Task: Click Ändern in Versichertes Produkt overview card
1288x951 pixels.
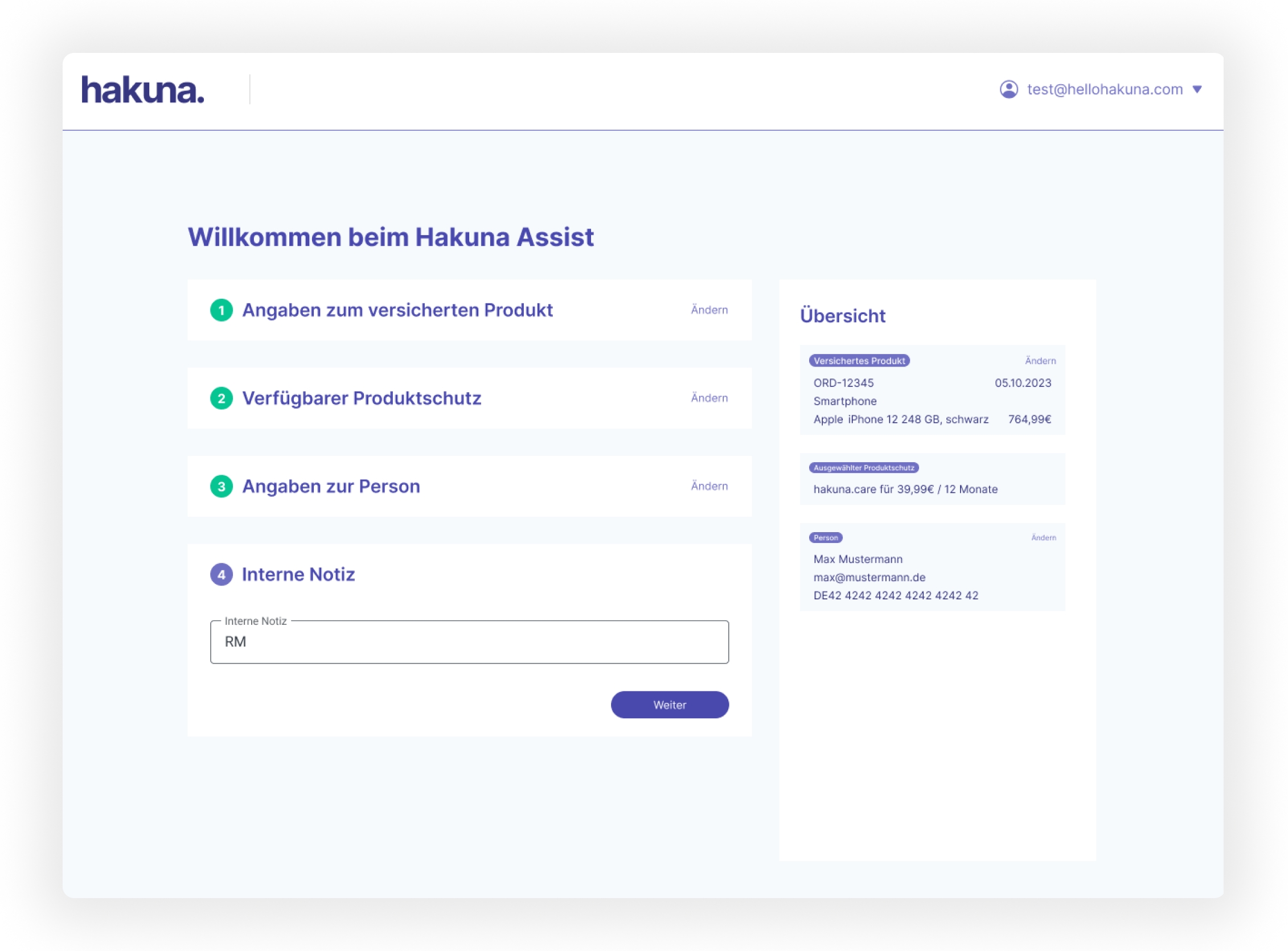Action: coord(1040,361)
